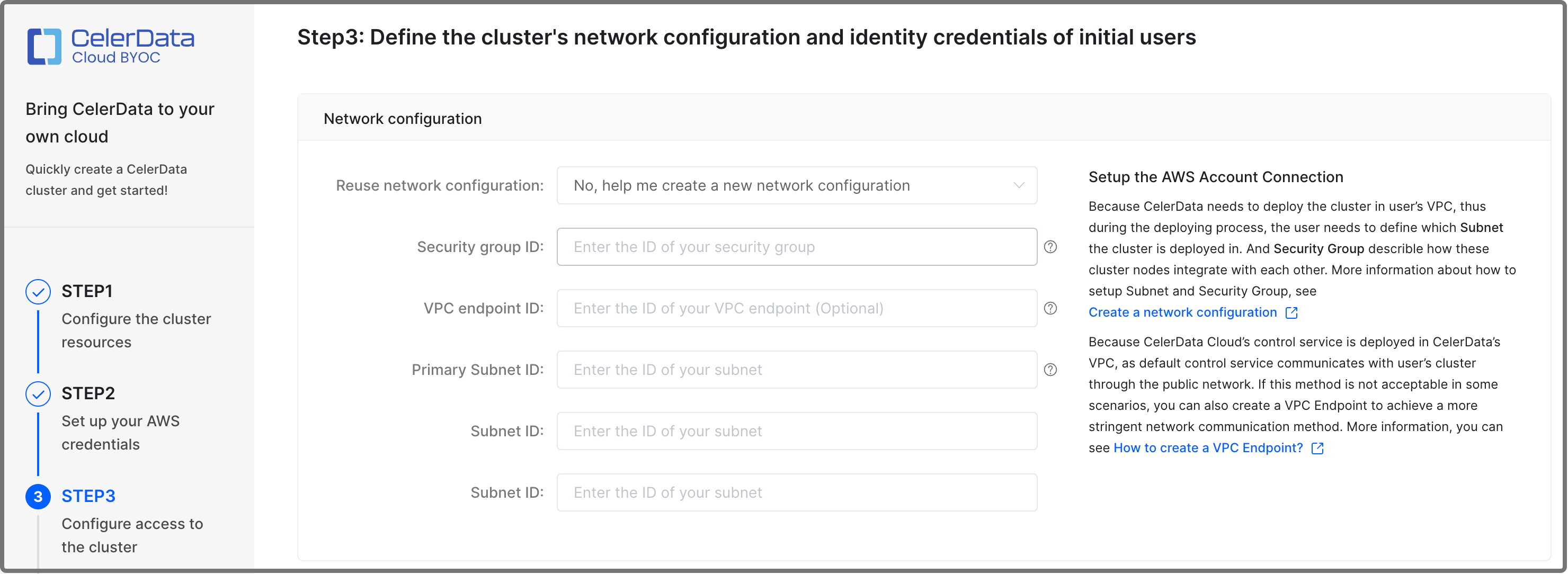Screen dimensions: 1568x574
Task: Click external link icon beside network configuration link
Action: tap(1291, 313)
